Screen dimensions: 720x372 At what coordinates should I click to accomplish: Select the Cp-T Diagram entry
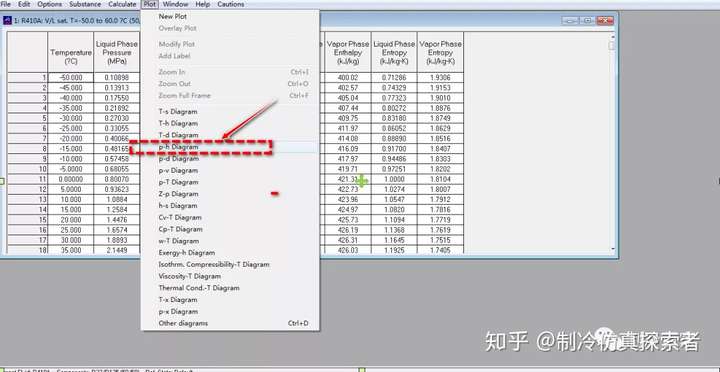(230, 229)
